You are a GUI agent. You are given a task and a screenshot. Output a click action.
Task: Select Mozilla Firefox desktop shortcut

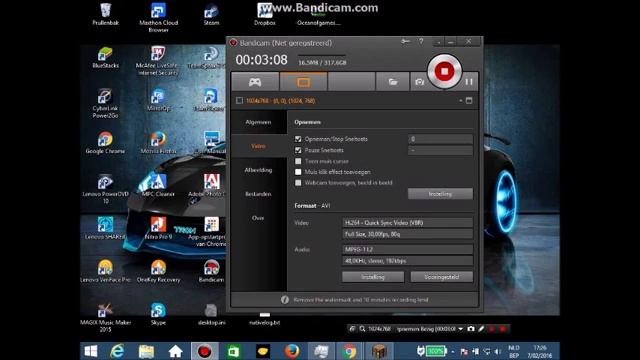coord(158,143)
